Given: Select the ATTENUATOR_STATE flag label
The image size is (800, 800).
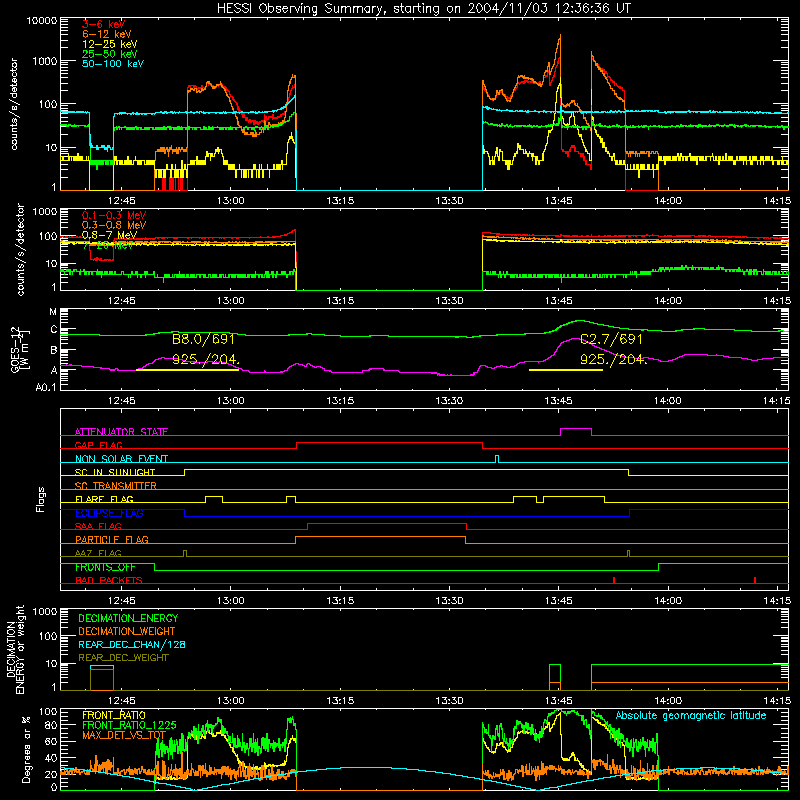Looking at the screenshot, I should [x=121, y=432].
